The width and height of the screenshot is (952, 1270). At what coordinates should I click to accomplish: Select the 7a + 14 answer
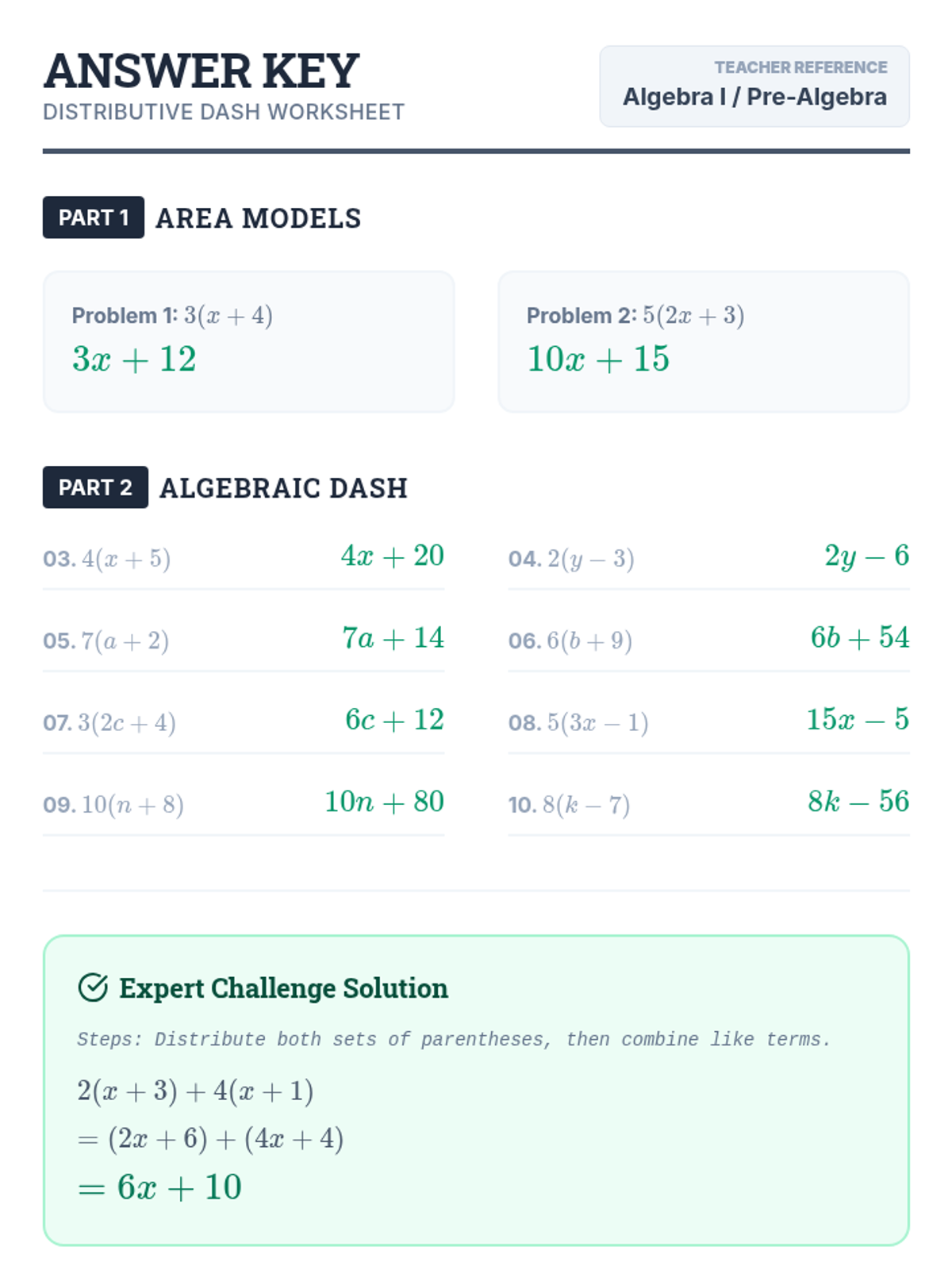pyautogui.click(x=393, y=637)
